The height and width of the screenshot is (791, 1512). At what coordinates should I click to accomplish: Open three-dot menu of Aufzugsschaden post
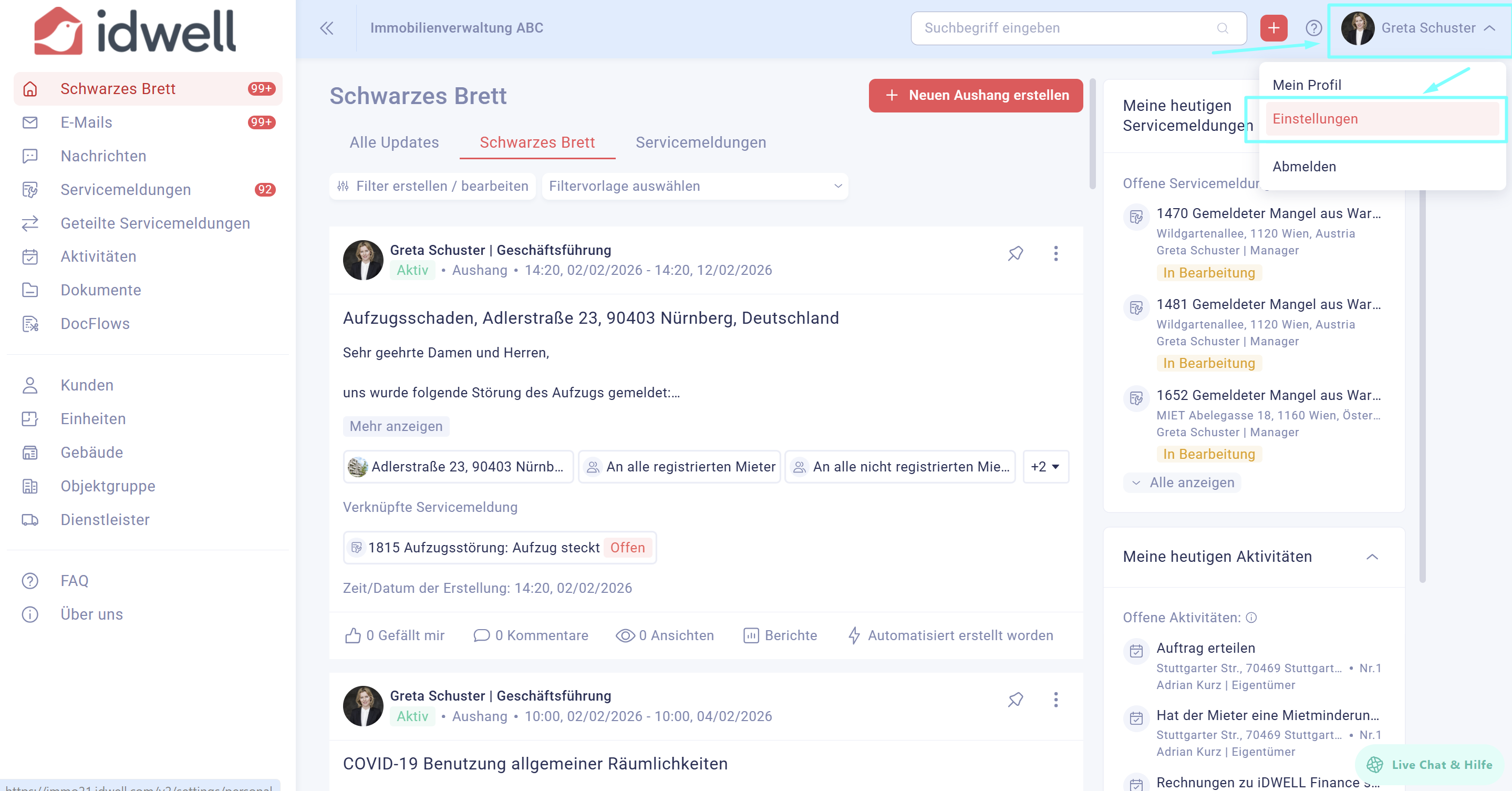[x=1055, y=253]
